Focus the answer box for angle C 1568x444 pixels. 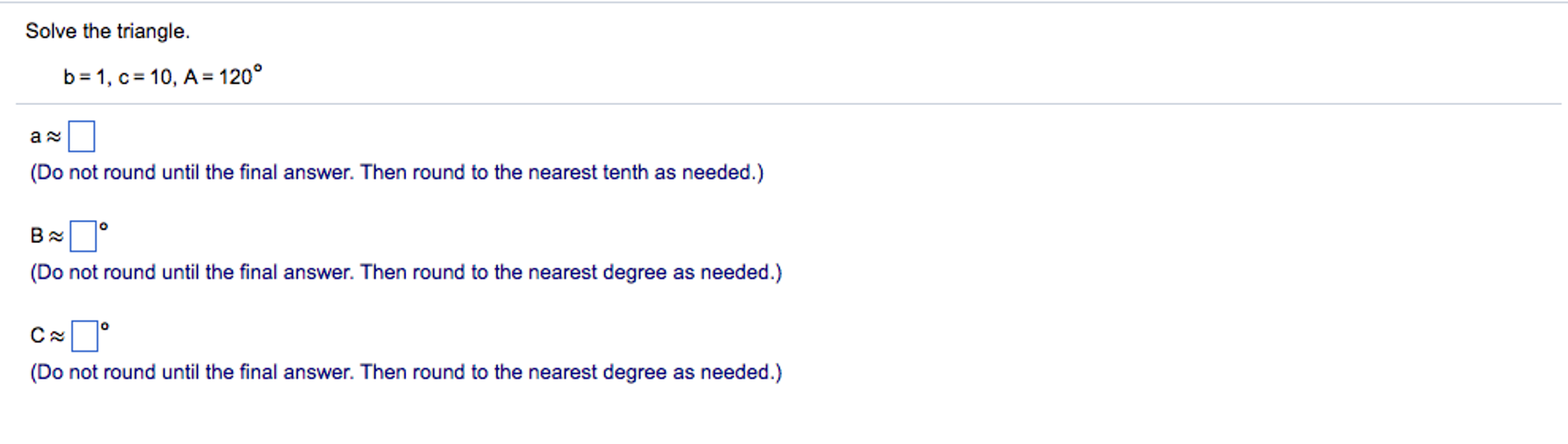[x=84, y=336]
